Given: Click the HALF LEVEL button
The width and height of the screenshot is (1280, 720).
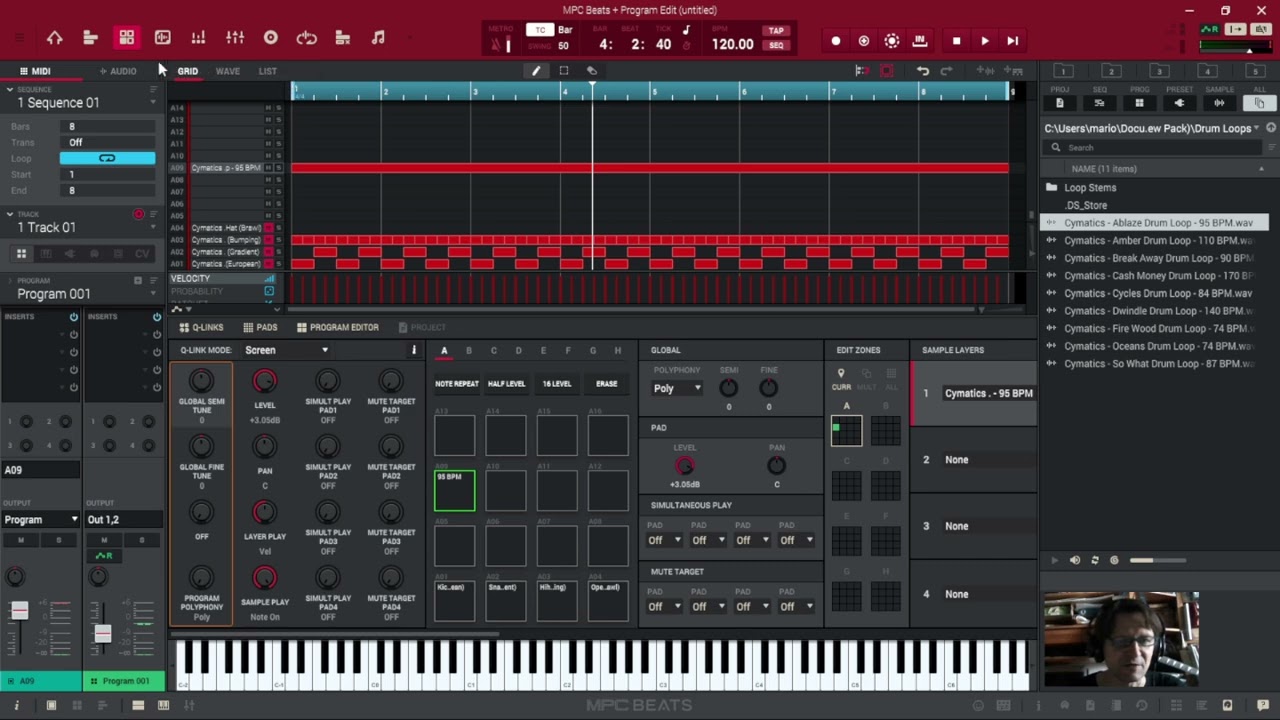Looking at the screenshot, I should coord(506,384).
